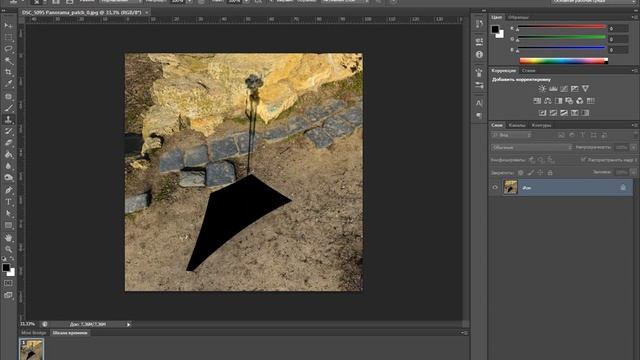The width and height of the screenshot is (640, 360).
Task: Open History panel icon in dock
Action: tap(479, 24)
